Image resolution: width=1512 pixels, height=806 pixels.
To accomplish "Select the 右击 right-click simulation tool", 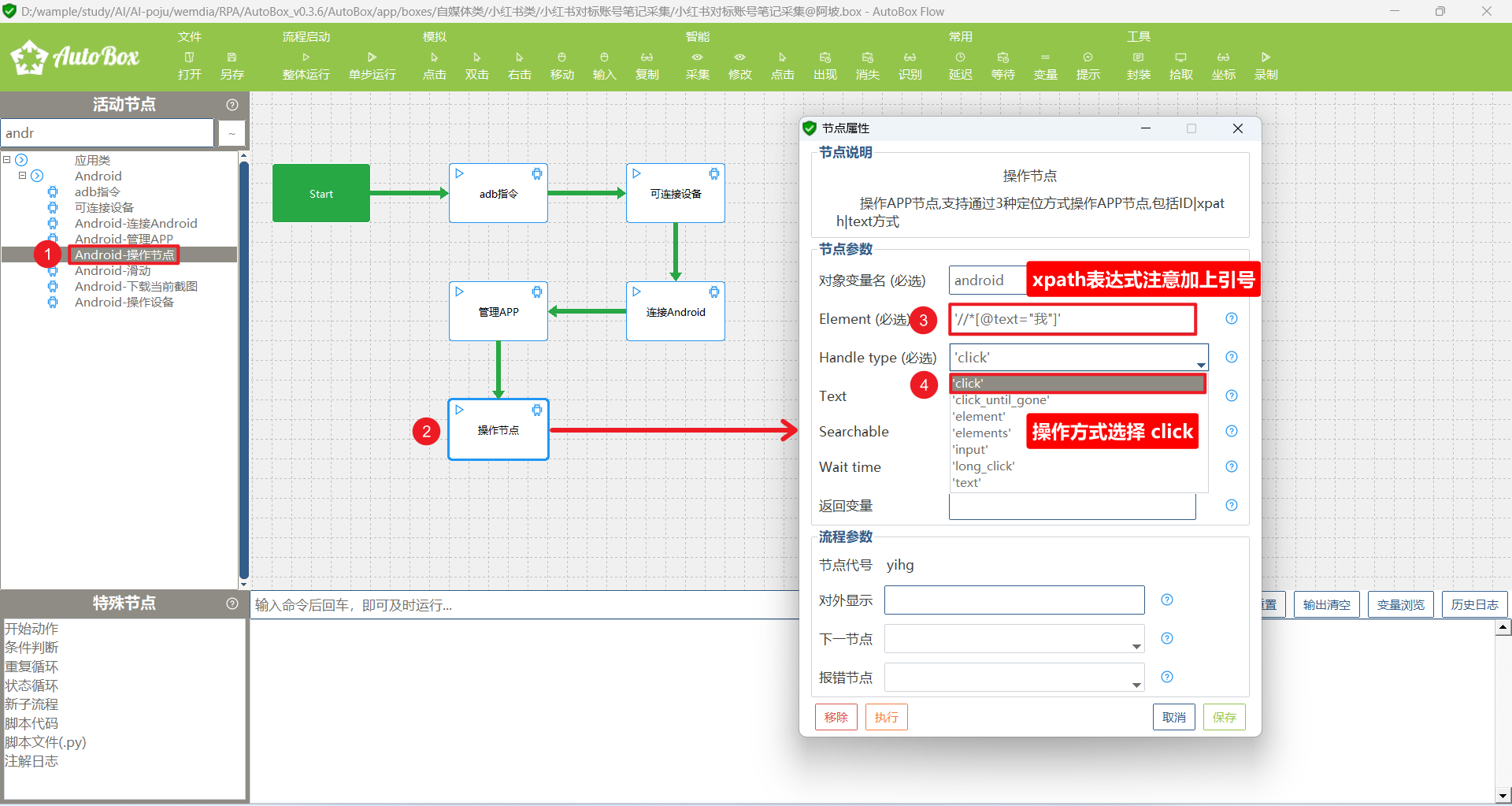I will point(519,66).
